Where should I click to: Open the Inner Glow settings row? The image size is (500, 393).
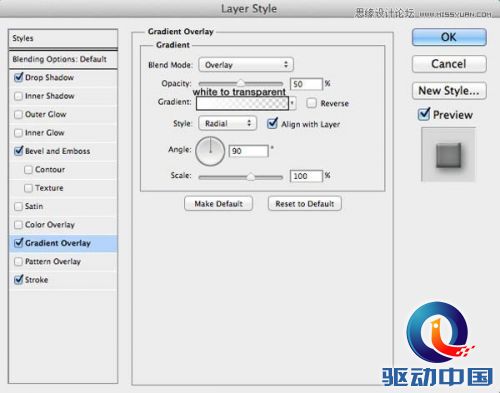tap(63, 133)
